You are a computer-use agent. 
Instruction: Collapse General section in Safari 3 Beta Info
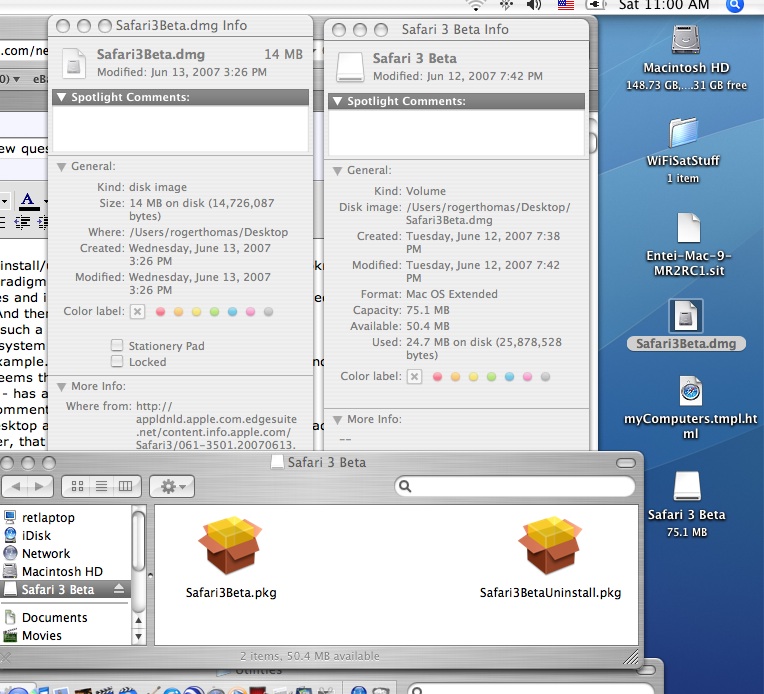click(x=337, y=171)
